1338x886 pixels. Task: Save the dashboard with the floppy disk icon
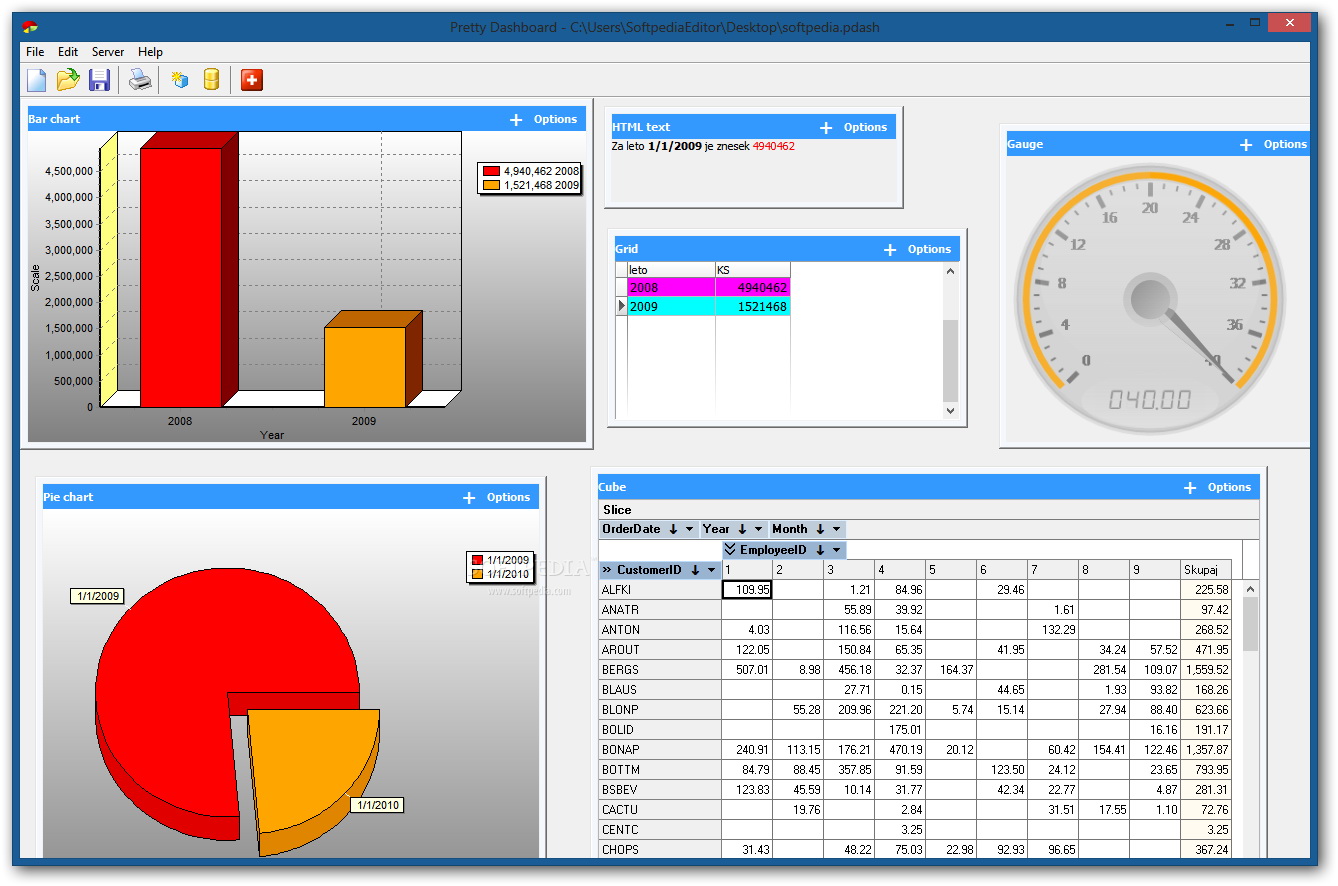[x=99, y=80]
